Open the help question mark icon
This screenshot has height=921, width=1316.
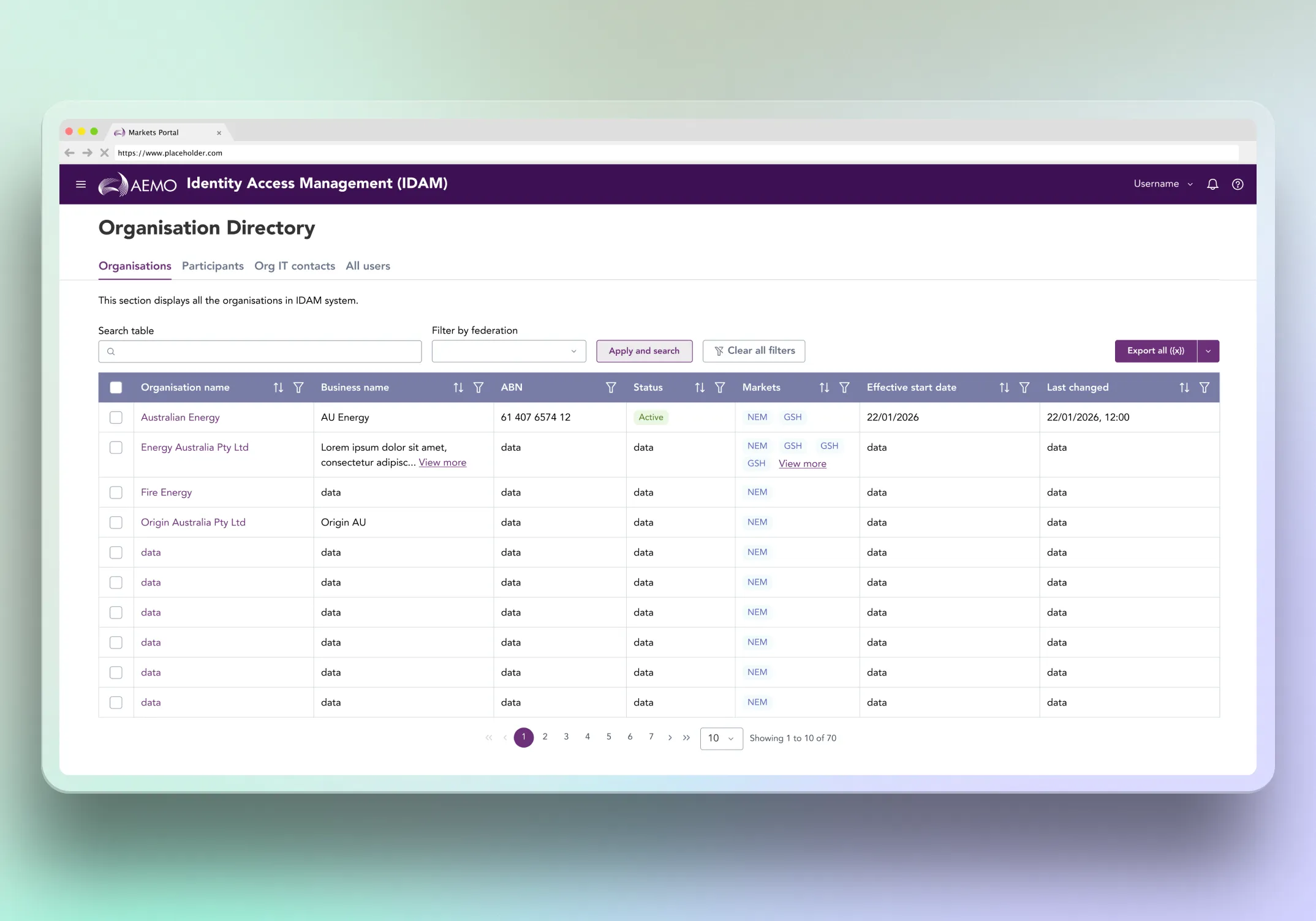[1237, 184]
